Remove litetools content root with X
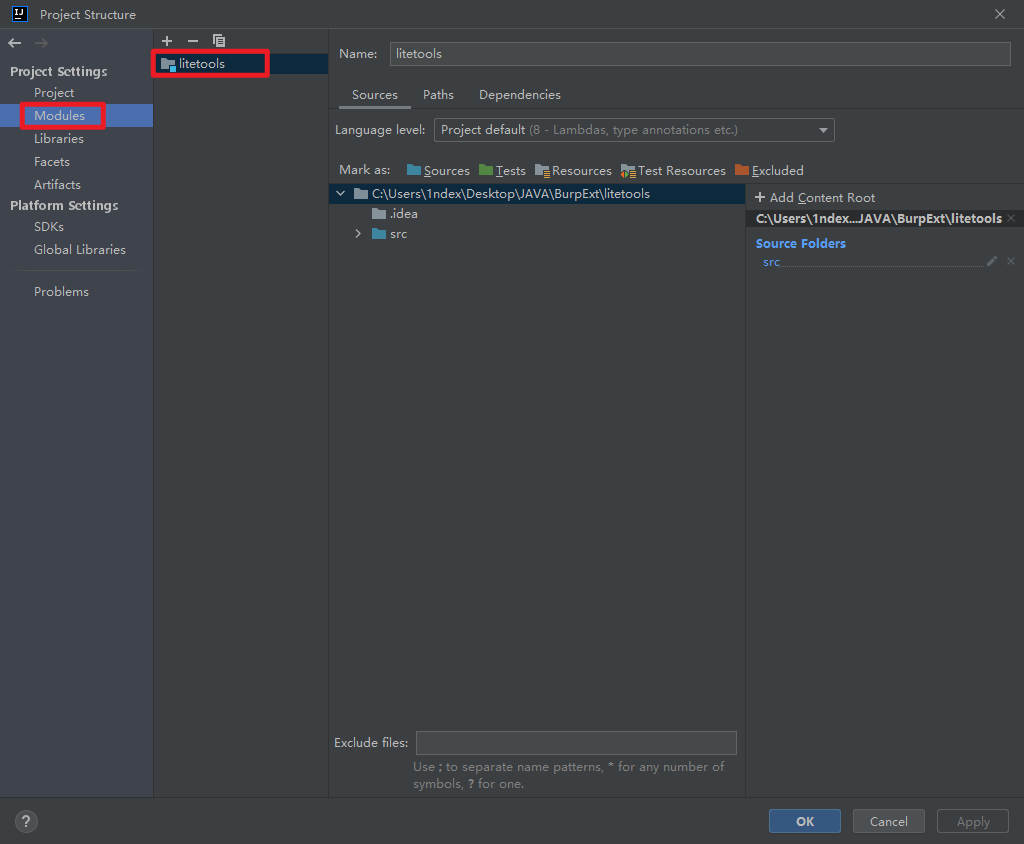The height and width of the screenshot is (844, 1024). click(1012, 218)
